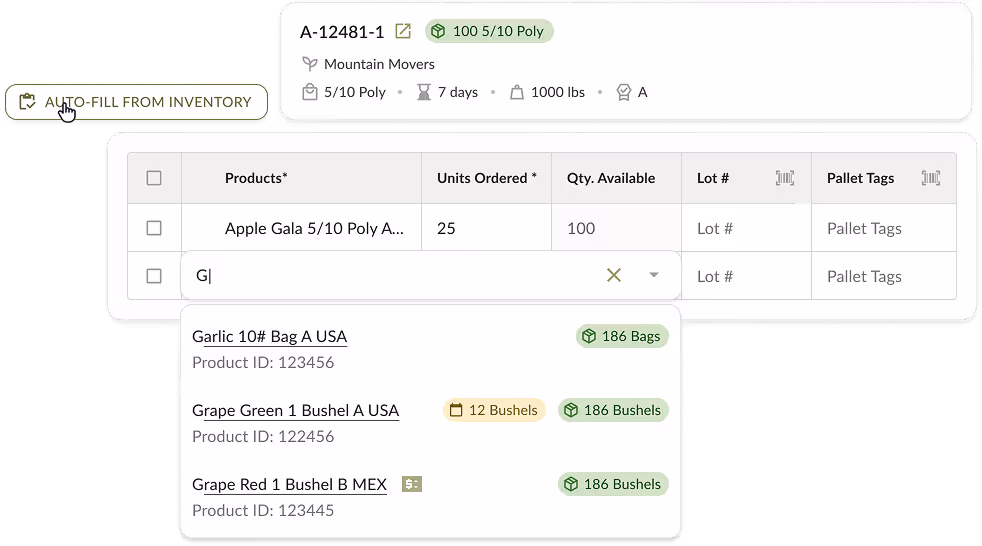Click the grade A ribbon icon

[623, 92]
